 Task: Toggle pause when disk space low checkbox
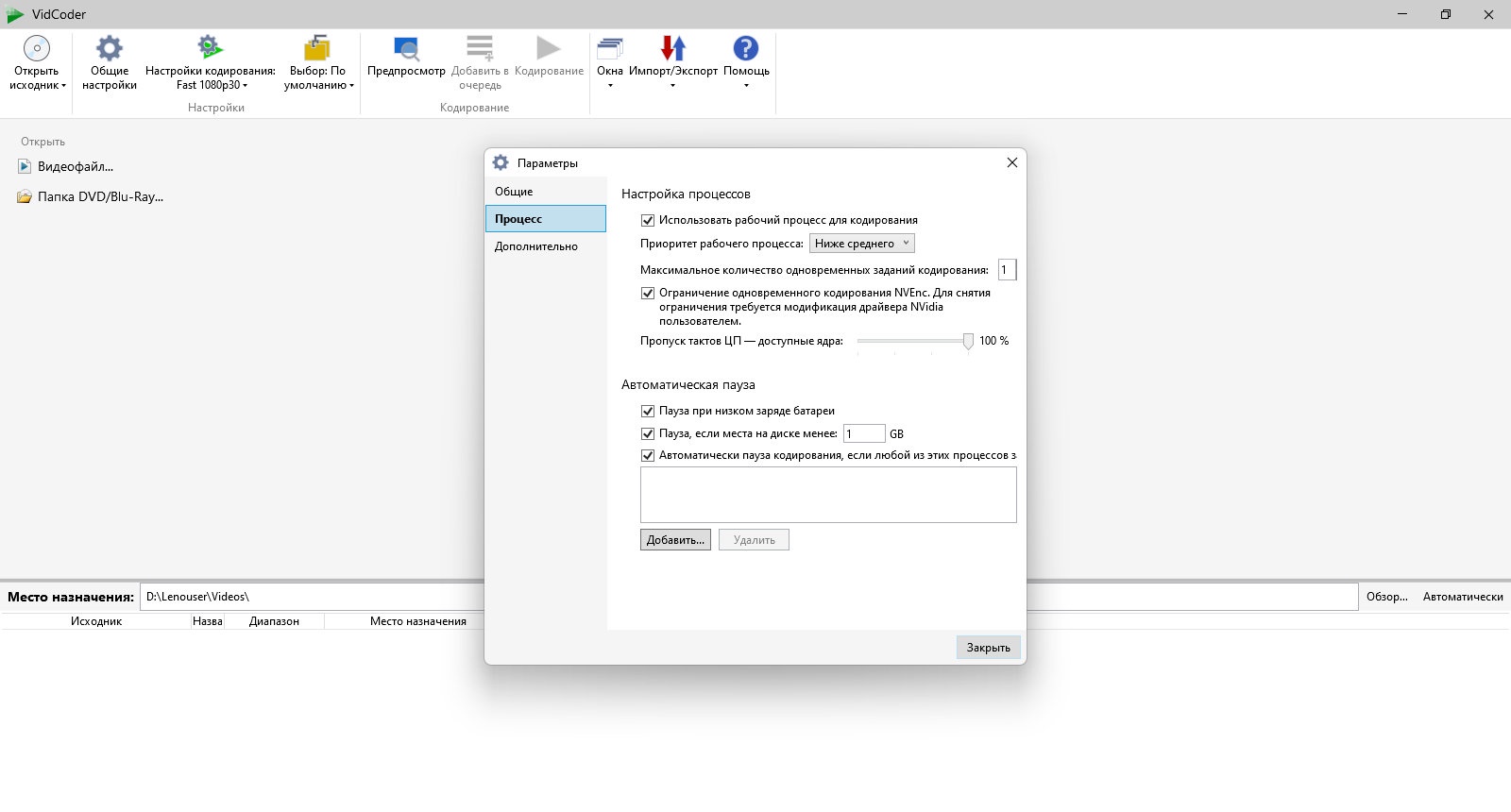(x=648, y=433)
